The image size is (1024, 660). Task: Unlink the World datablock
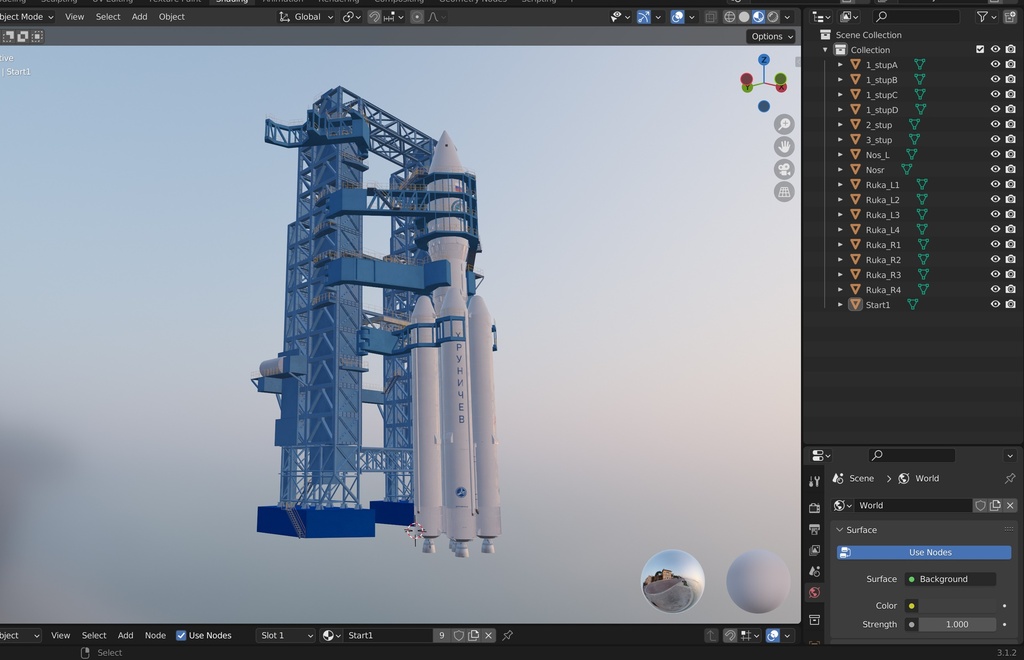coord(1010,505)
